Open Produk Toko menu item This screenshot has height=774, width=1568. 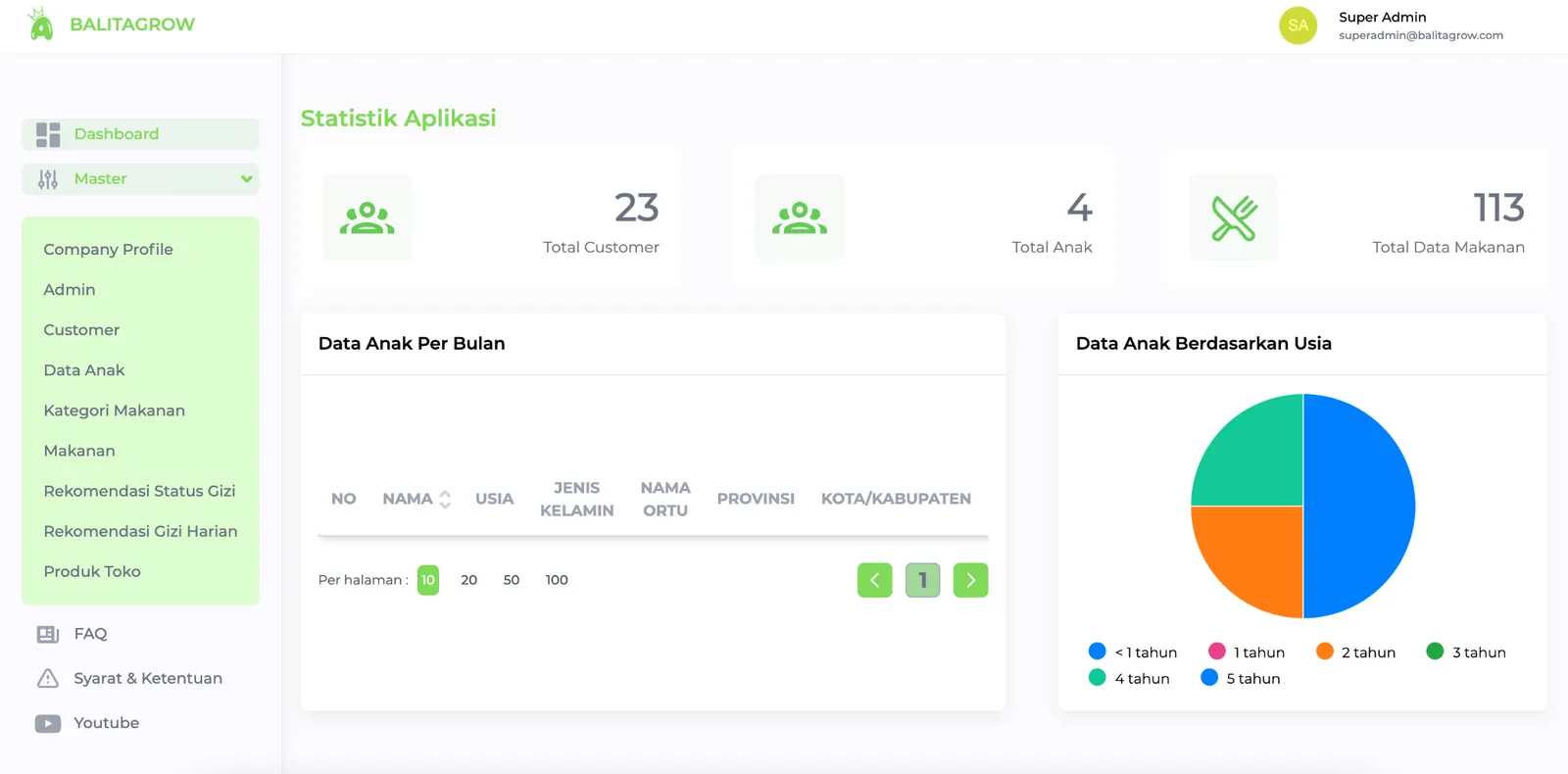tap(92, 571)
